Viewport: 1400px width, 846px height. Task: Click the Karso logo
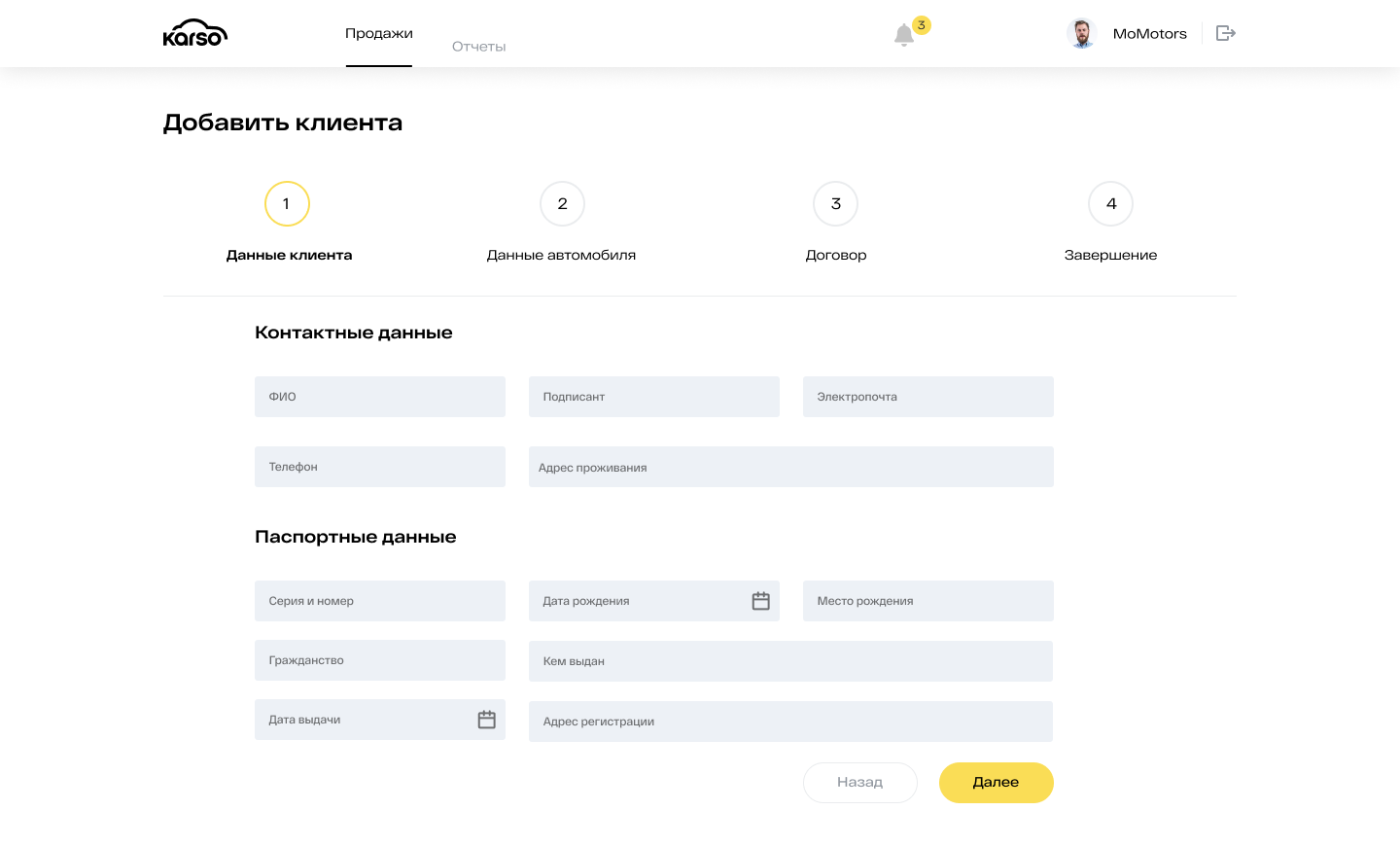pyautogui.click(x=195, y=33)
